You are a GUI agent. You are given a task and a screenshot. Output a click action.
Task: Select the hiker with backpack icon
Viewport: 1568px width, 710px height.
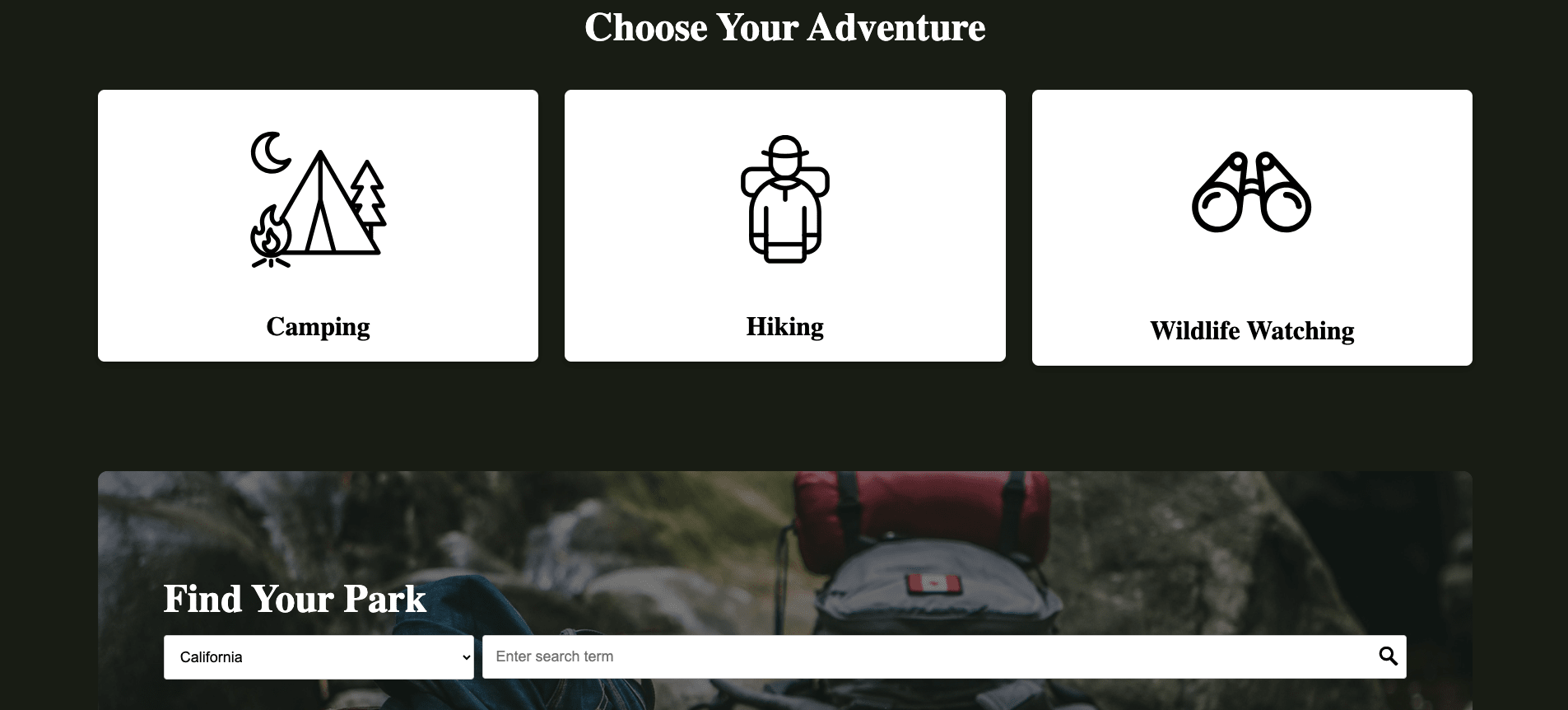(x=784, y=199)
